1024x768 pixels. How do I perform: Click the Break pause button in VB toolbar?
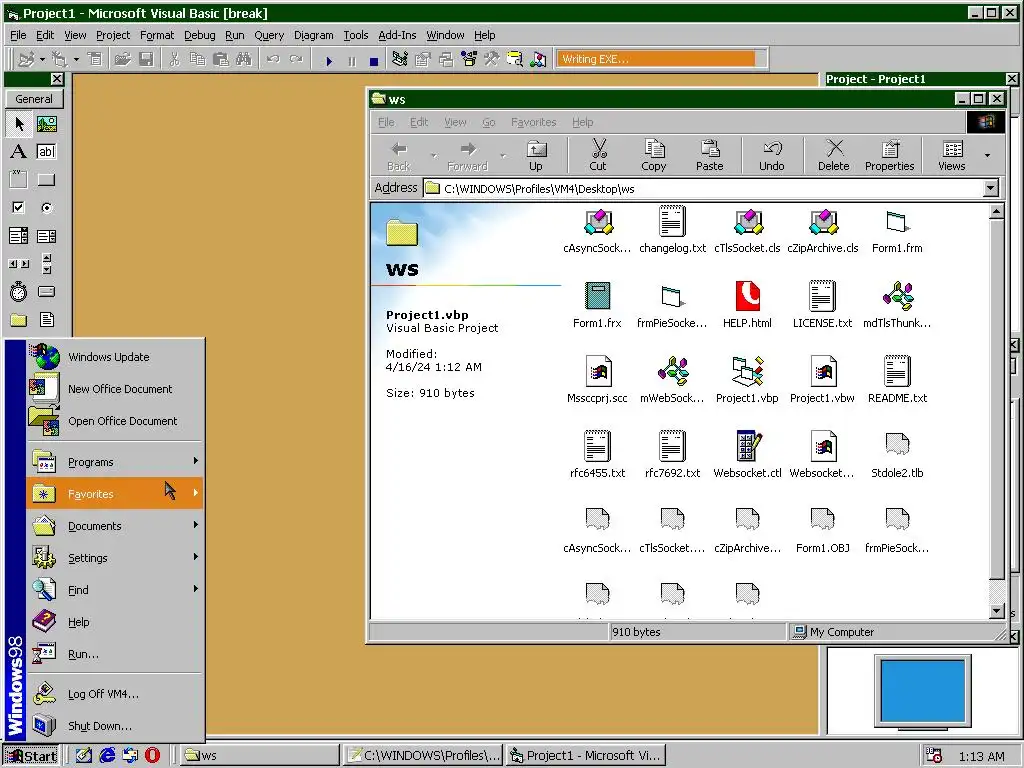[352, 60]
